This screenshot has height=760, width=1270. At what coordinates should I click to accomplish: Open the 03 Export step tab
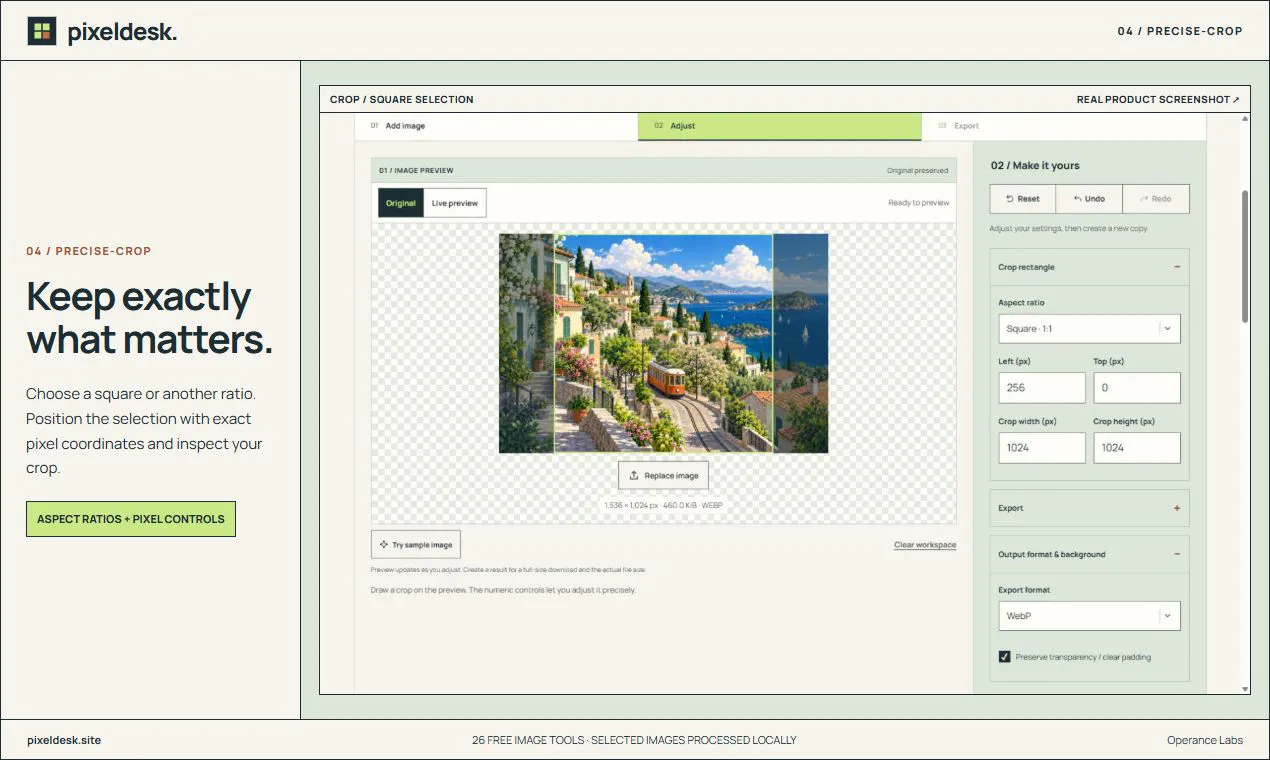pos(1064,126)
